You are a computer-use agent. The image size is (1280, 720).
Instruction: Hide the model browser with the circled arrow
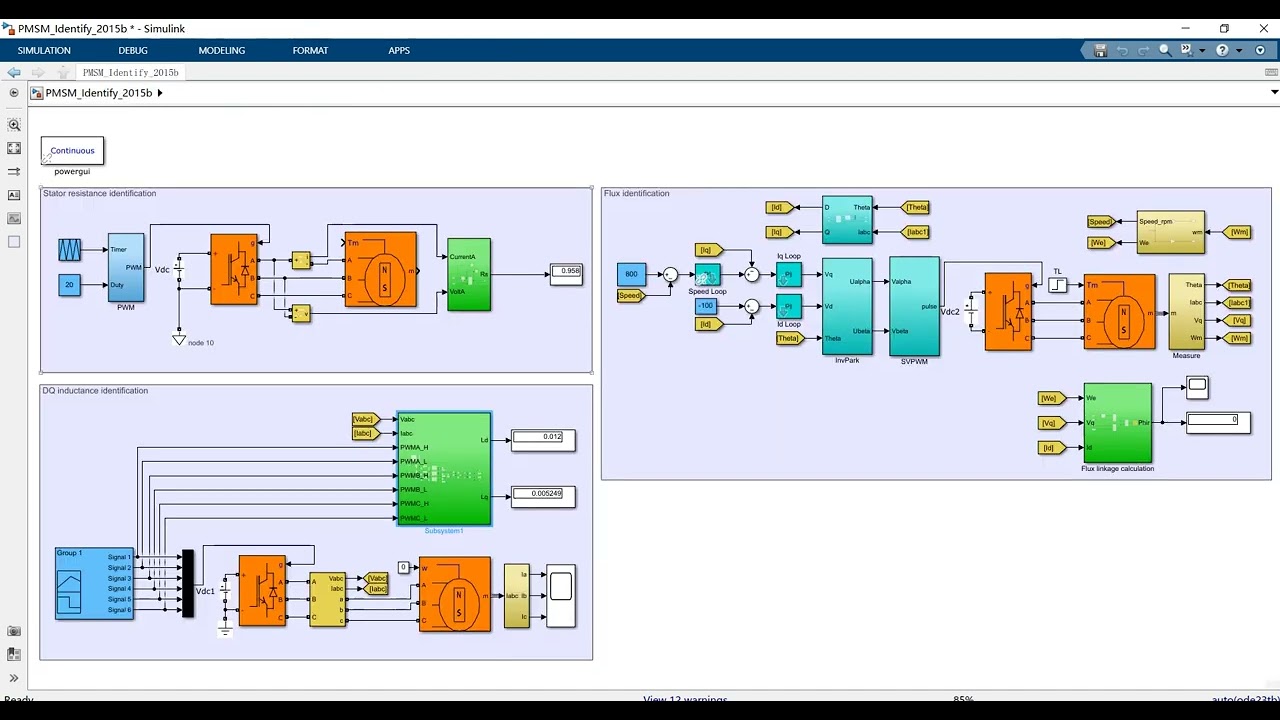click(14, 92)
